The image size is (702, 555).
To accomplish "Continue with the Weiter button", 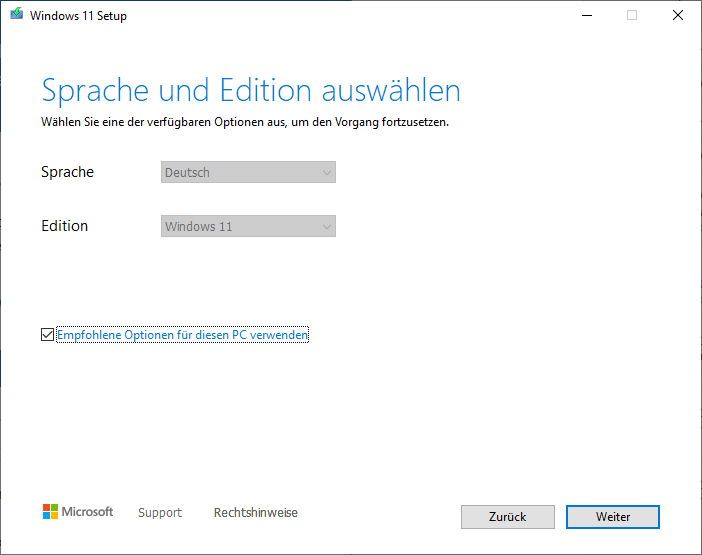I will 612,517.
